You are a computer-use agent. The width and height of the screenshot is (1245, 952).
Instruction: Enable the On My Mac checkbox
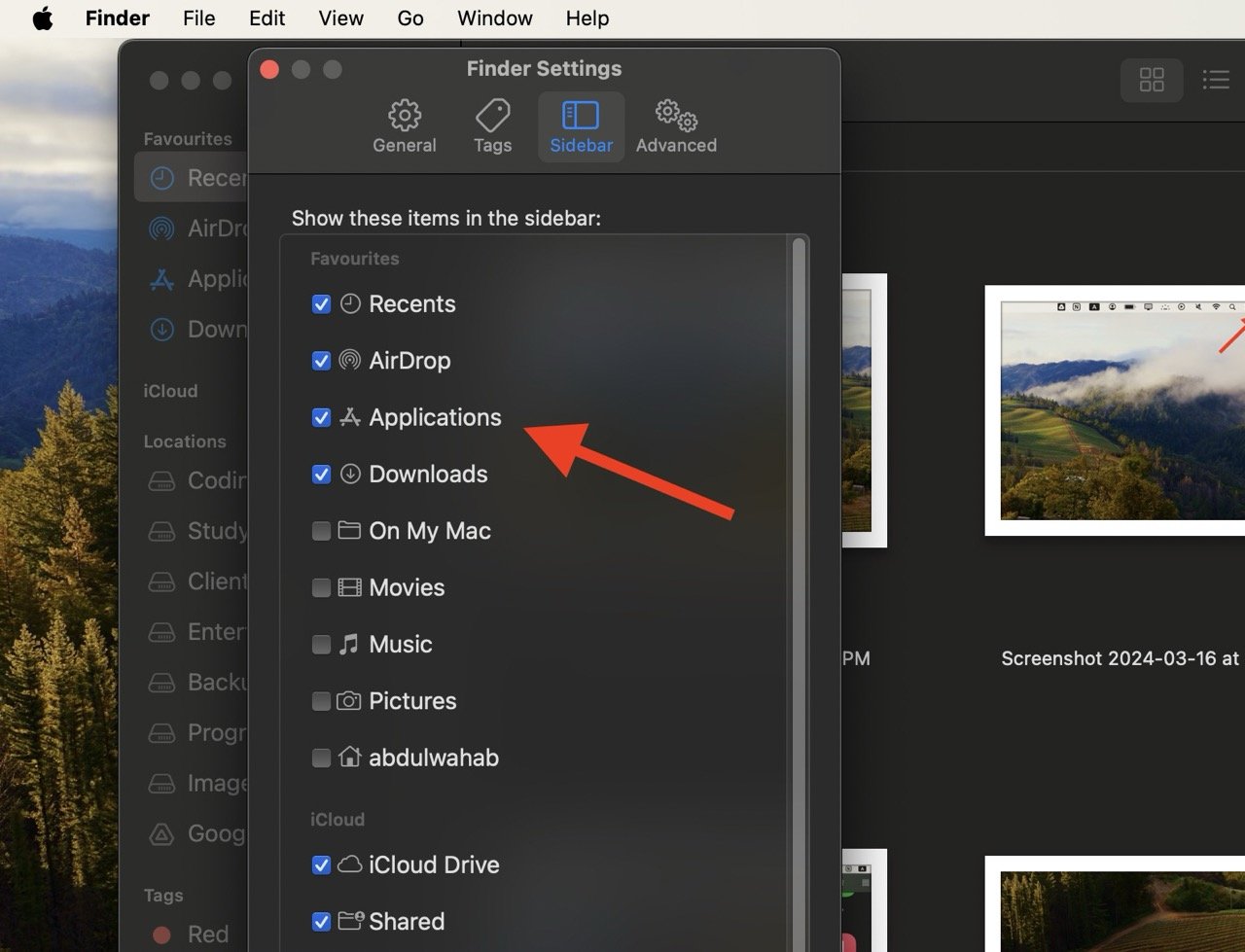point(321,531)
